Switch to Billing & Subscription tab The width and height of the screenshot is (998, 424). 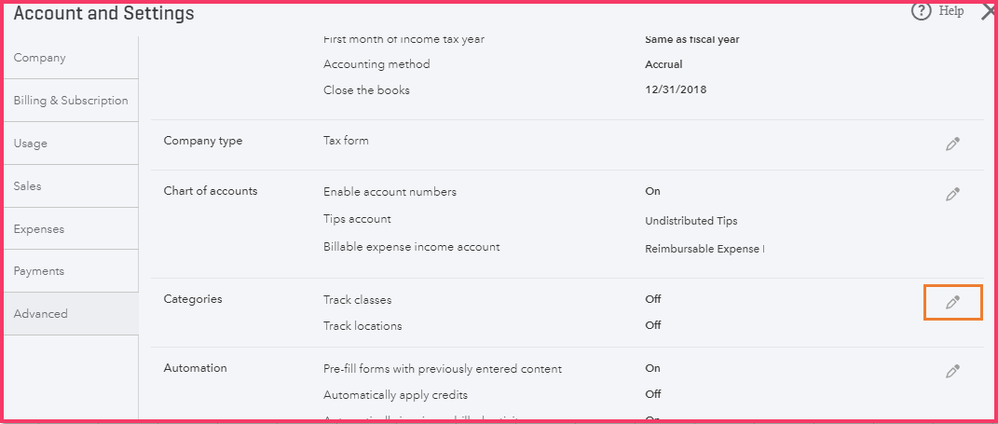point(70,101)
